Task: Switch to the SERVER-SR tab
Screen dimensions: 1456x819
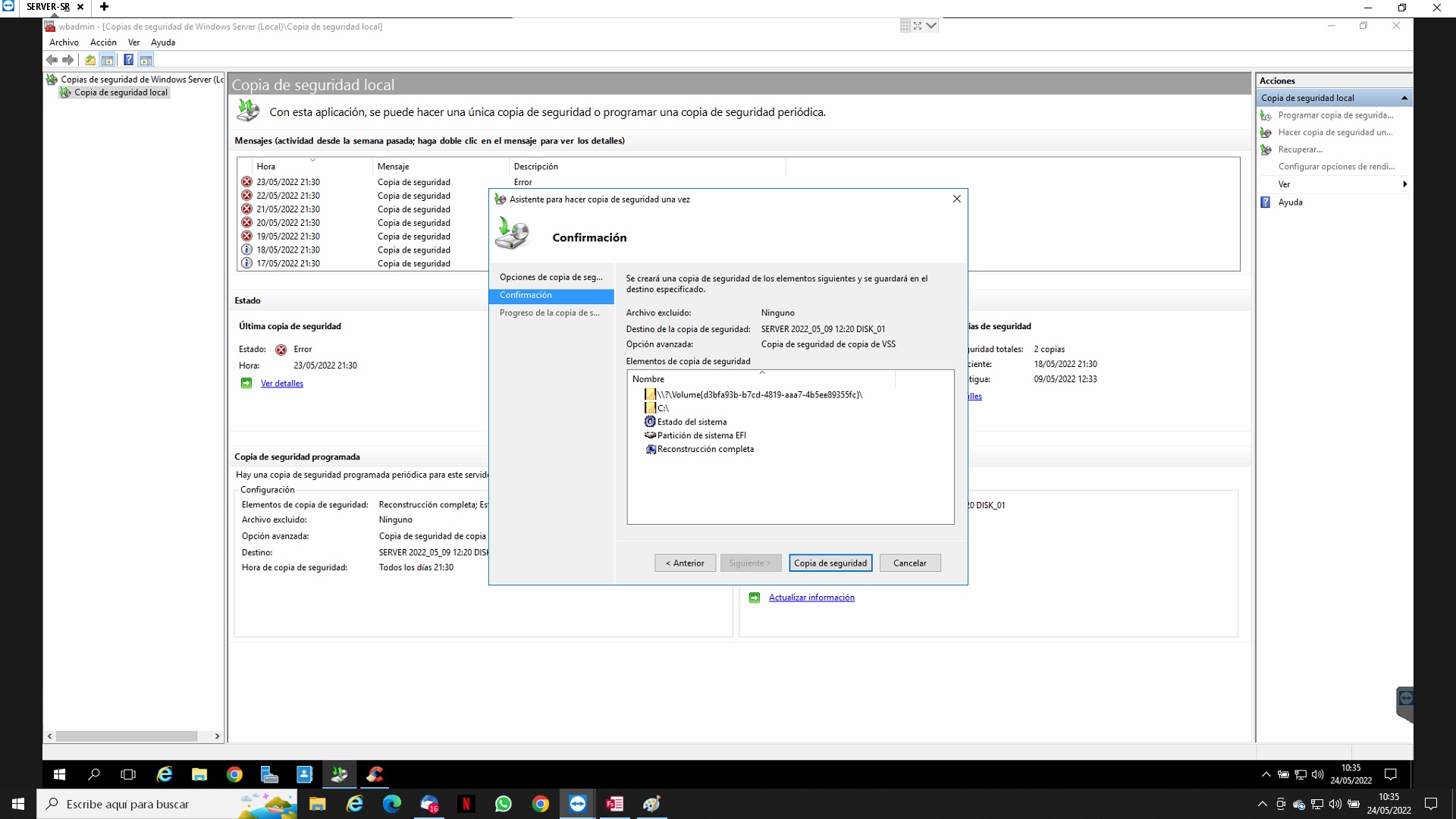Action: tap(48, 7)
